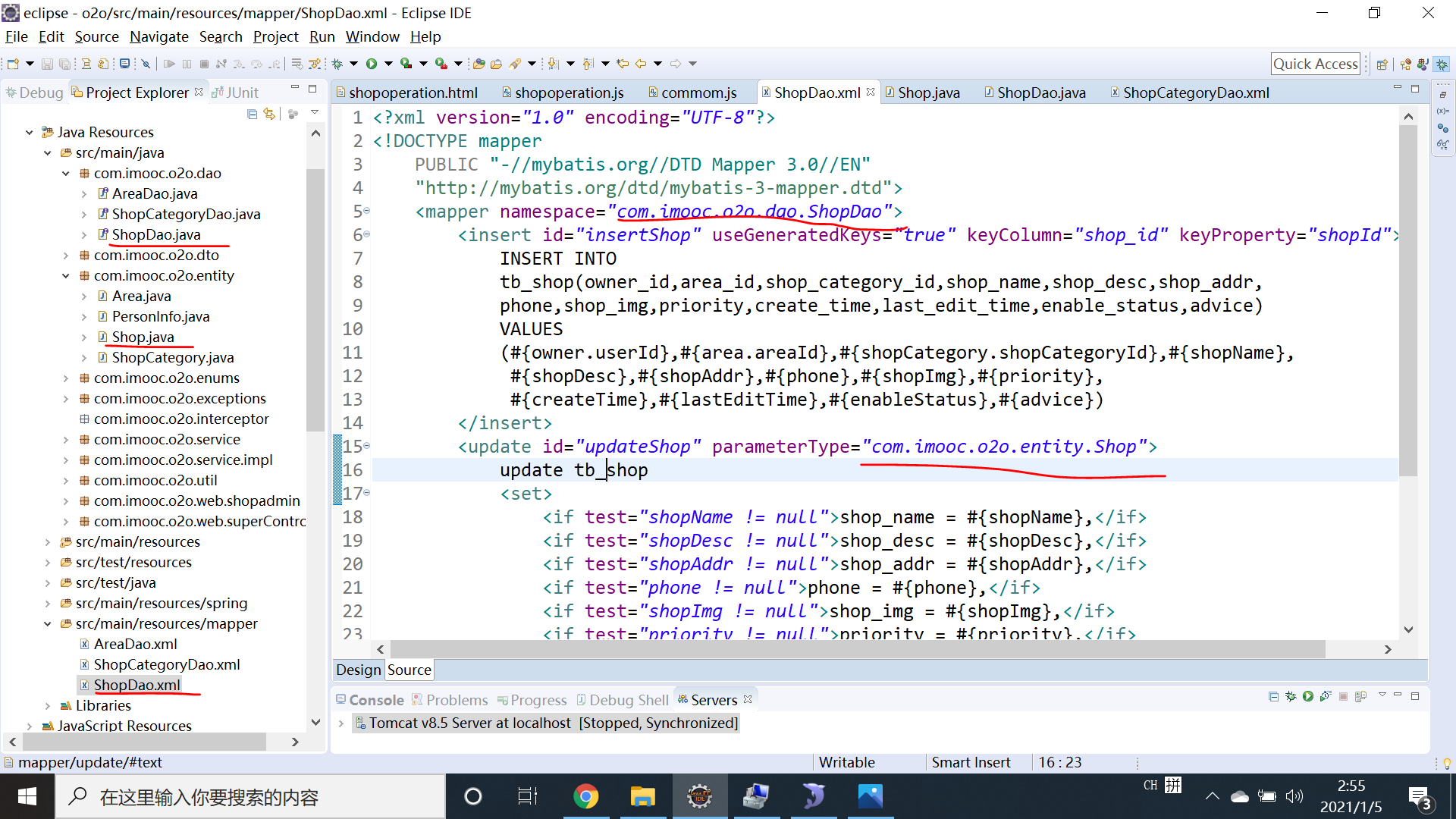Open ShopCategoryDao.xml in the mapper folder
The width and height of the screenshot is (1456, 819).
[166, 664]
